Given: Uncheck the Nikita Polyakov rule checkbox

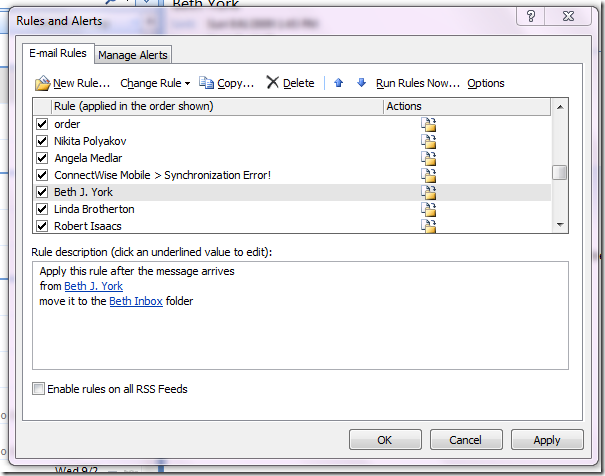Looking at the screenshot, I should 42,141.
